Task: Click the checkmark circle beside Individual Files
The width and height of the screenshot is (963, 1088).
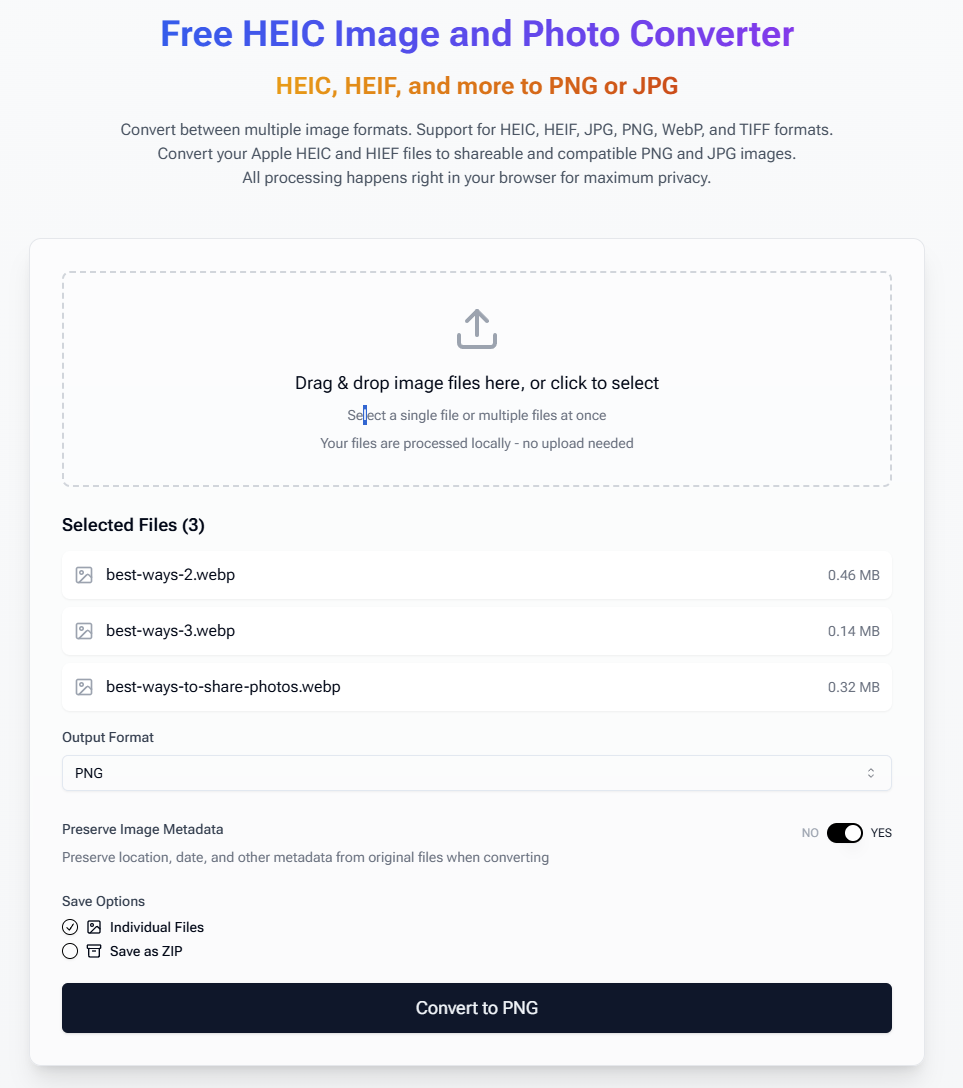Action: [70, 927]
